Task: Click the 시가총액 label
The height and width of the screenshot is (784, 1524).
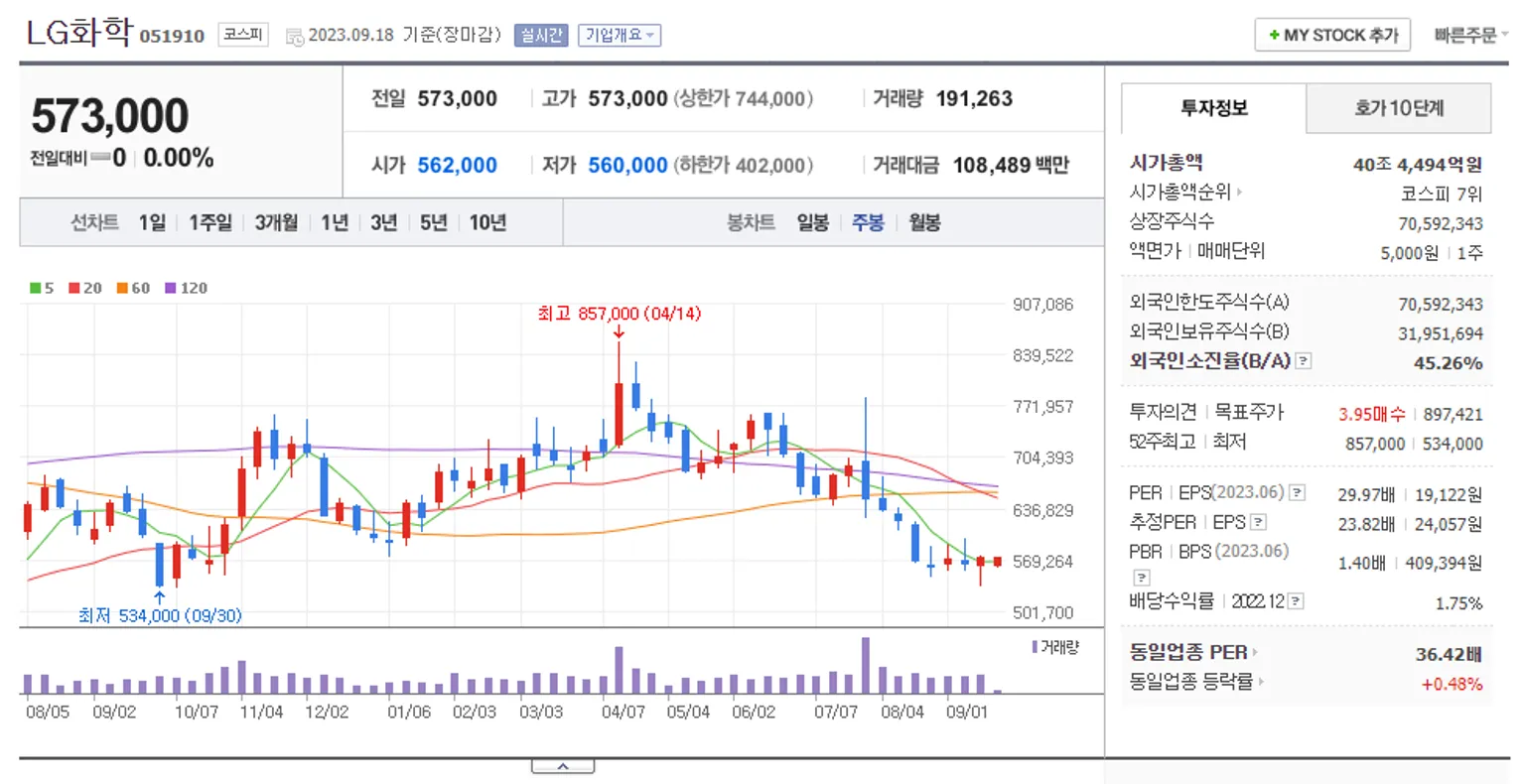Action: 1166,162
